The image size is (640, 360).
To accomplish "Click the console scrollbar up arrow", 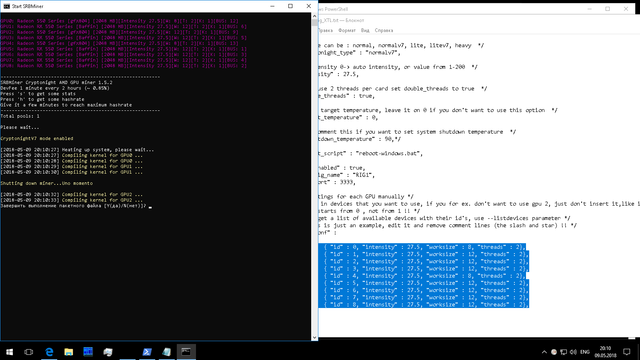I will 314,16.
